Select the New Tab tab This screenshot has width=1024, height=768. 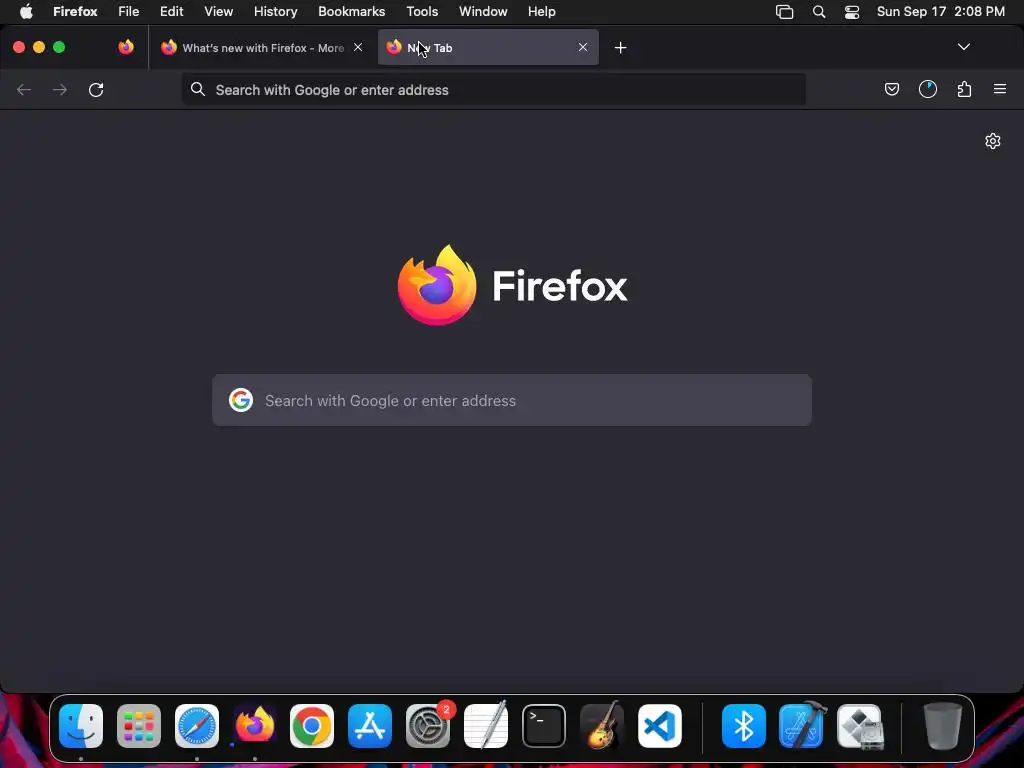(x=488, y=47)
